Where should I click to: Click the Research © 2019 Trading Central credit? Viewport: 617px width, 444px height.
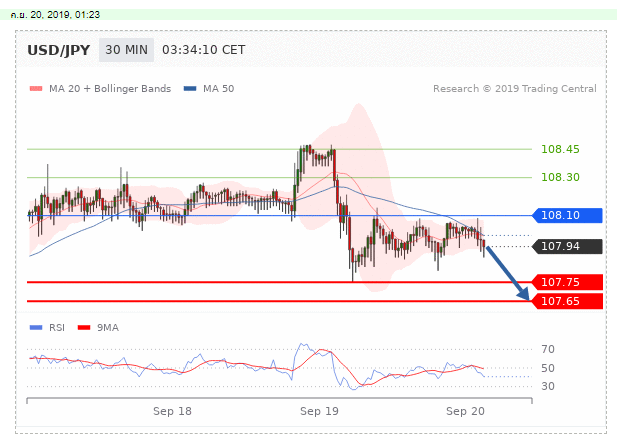pyautogui.click(x=515, y=89)
